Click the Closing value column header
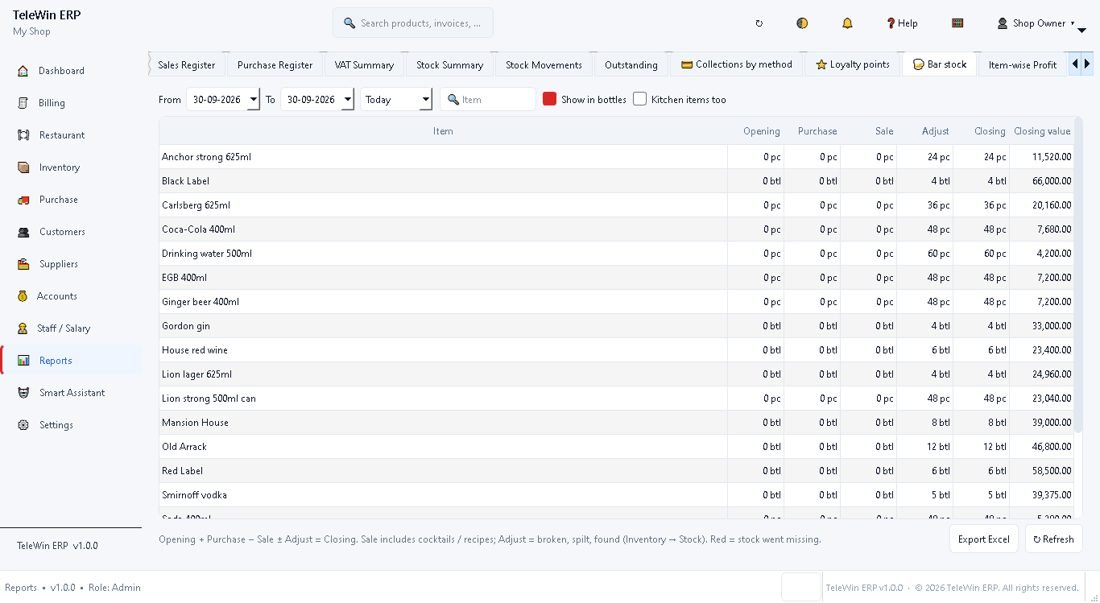The height and width of the screenshot is (603, 1100). pos(1042,131)
